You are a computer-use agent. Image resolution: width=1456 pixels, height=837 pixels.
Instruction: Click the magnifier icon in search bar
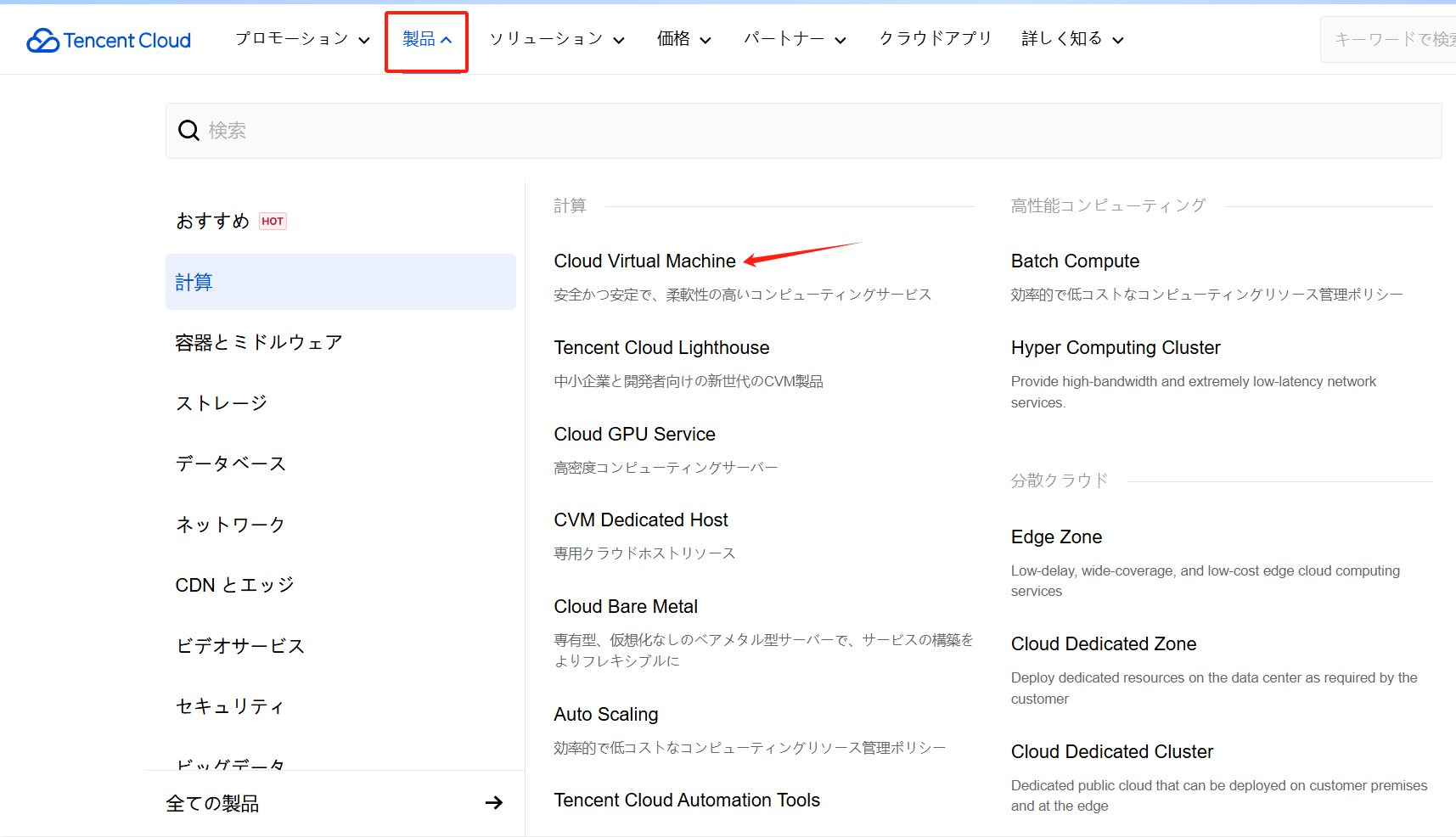click(188, 131)
